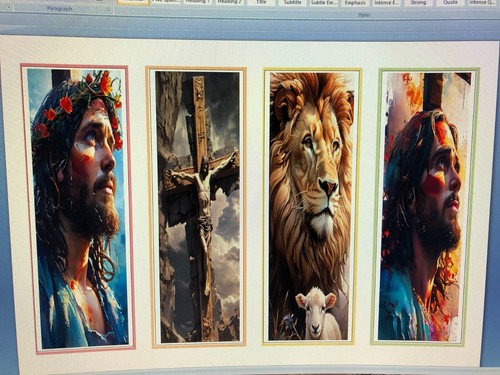Select the Jesus with flower crown image
This screenshot has width=500, height=375.
78,208
